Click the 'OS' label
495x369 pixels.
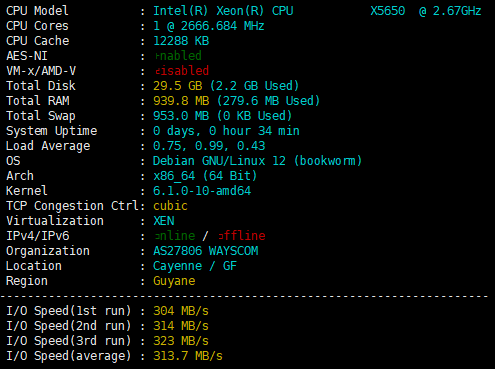tap(13, 161)
